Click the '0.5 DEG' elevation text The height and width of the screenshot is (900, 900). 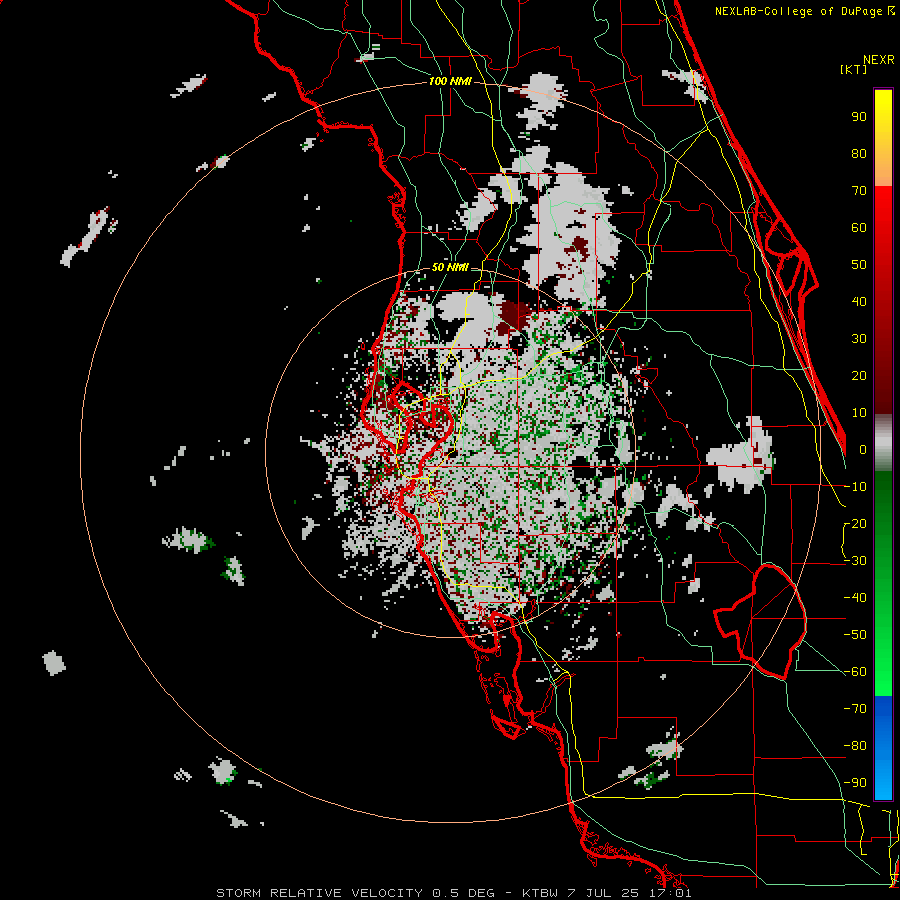[463, 893]
